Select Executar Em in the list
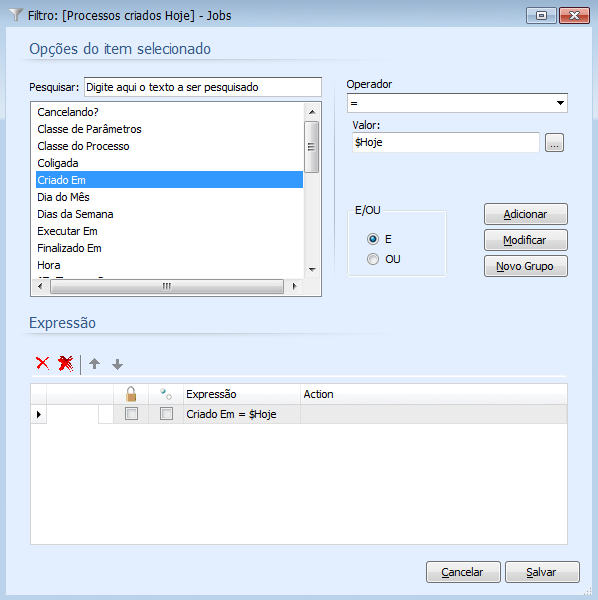The height and width of the screenshot is (600, 598). (169, 231)
